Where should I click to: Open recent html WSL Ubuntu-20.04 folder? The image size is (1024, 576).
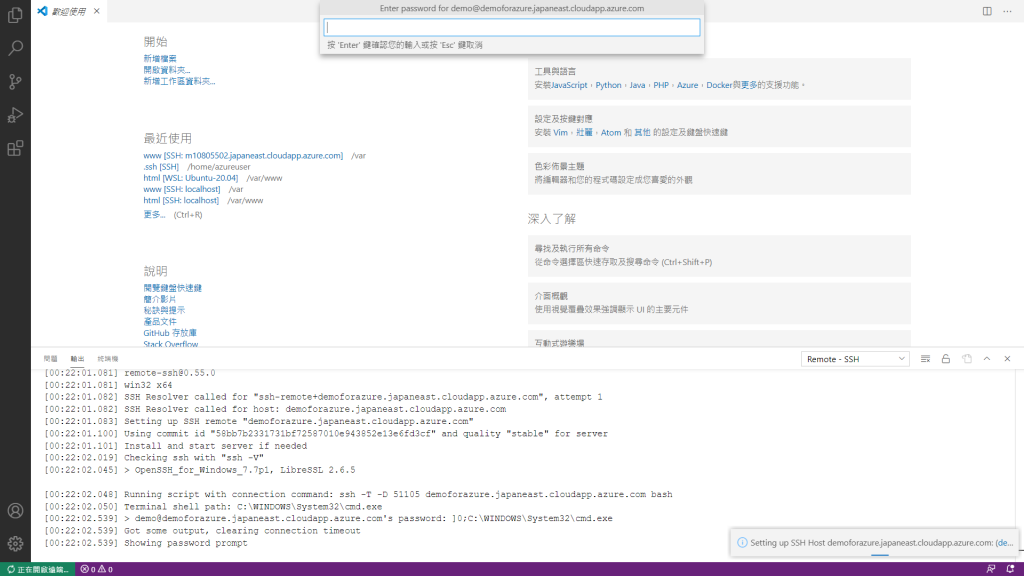191,178
